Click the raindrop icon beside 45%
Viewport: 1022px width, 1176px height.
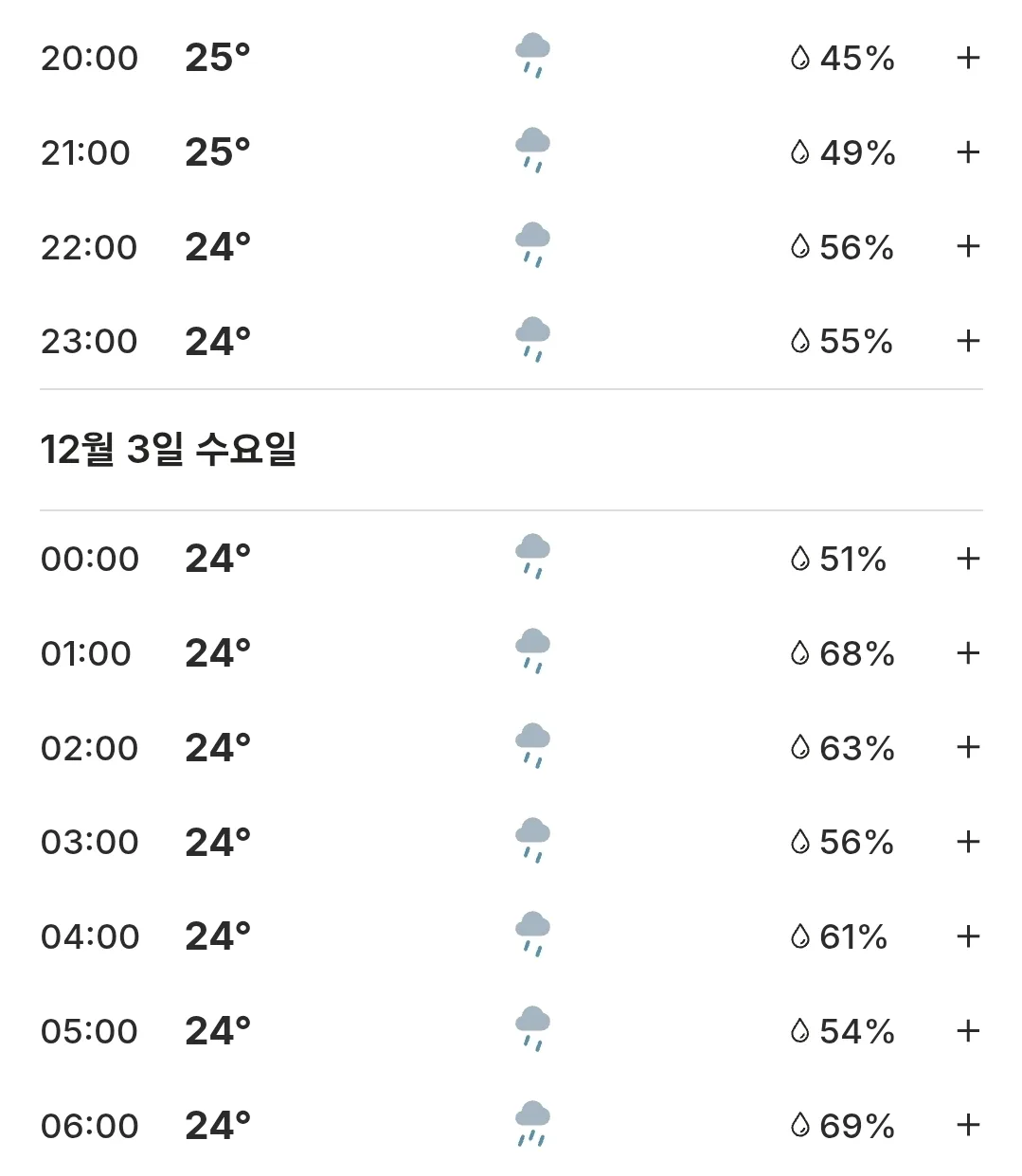point(800,58)
